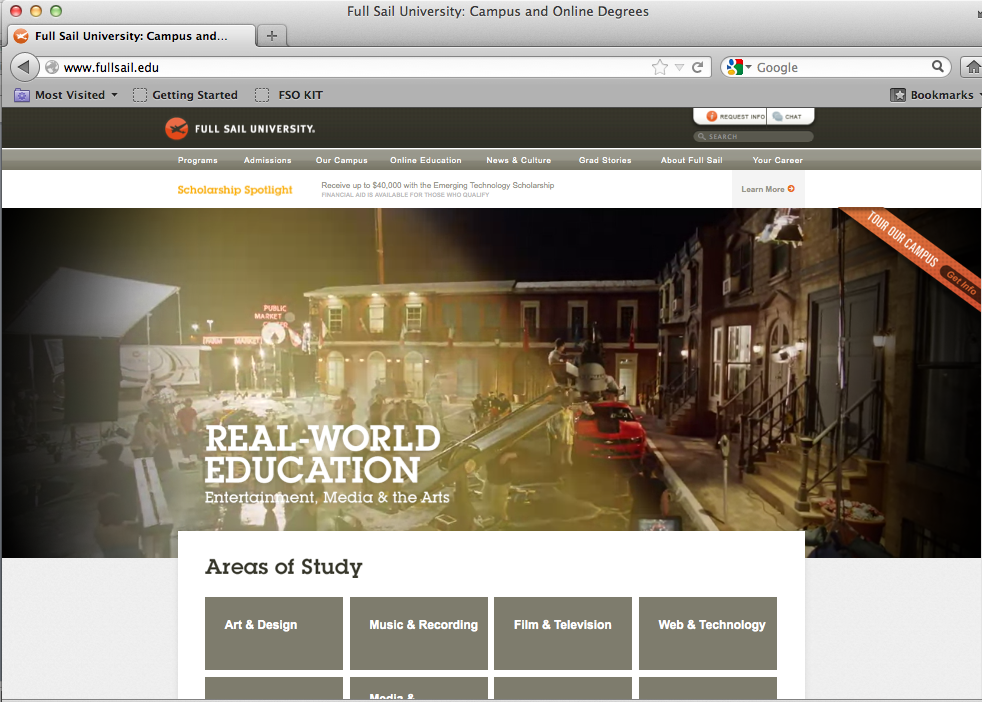Click the globe site identity icon
This screenshot has height=702, width=982.
point(52,67)
